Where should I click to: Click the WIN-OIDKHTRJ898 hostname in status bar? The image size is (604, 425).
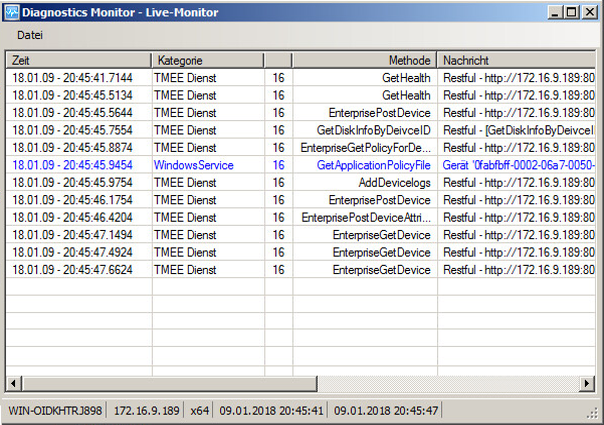click(55, 411)
